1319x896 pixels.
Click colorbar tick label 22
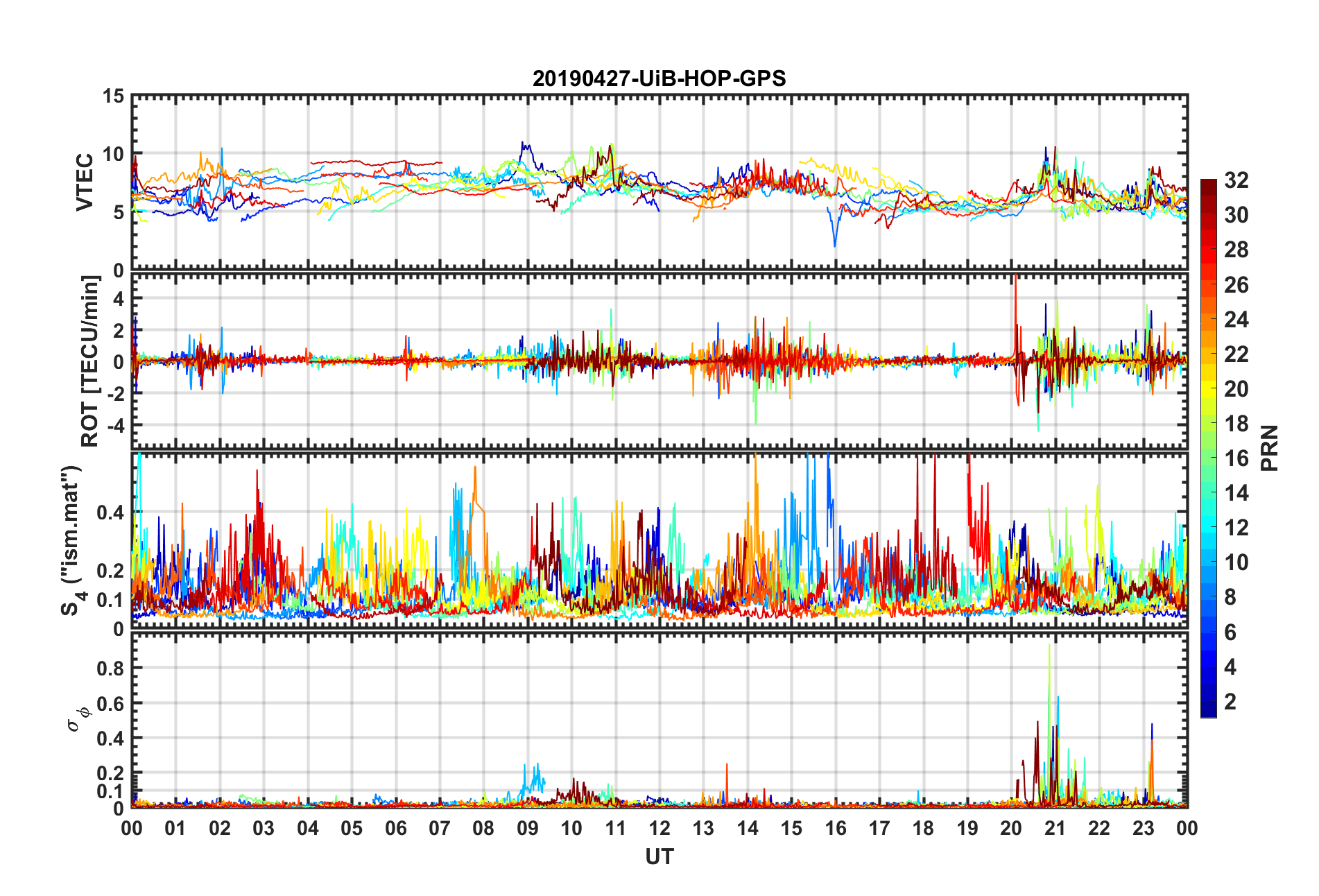tap(1236, 354)
